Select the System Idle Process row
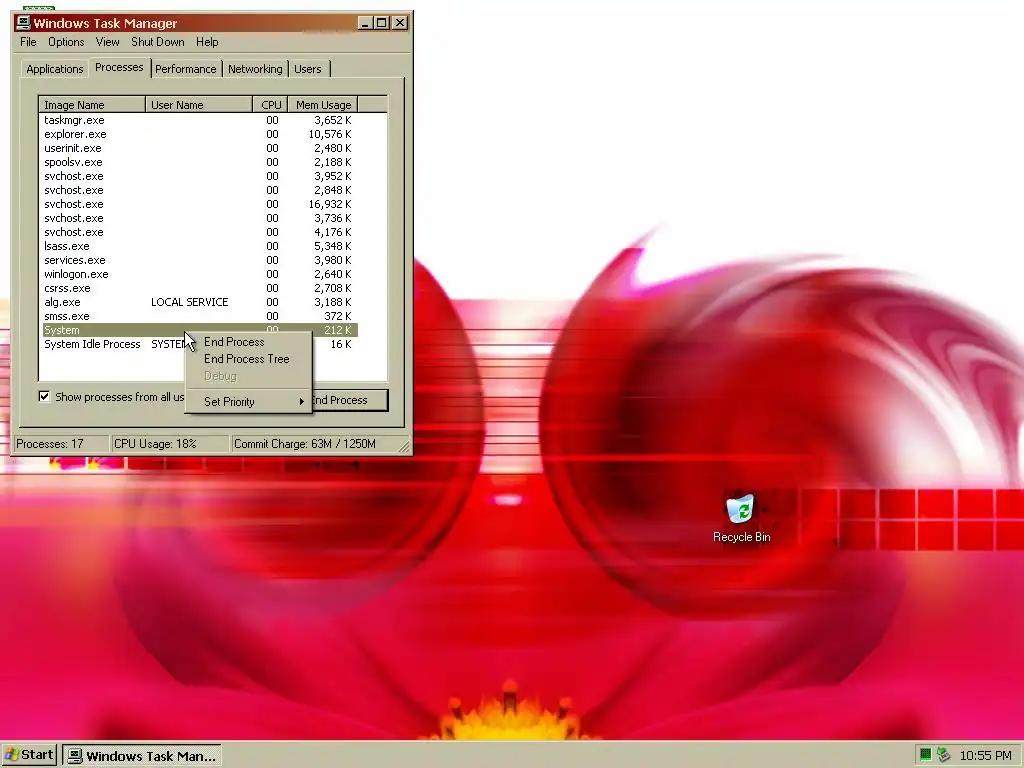Image resolution: width=1024 pixels, height=768 pixels. (x=198, y=344)
